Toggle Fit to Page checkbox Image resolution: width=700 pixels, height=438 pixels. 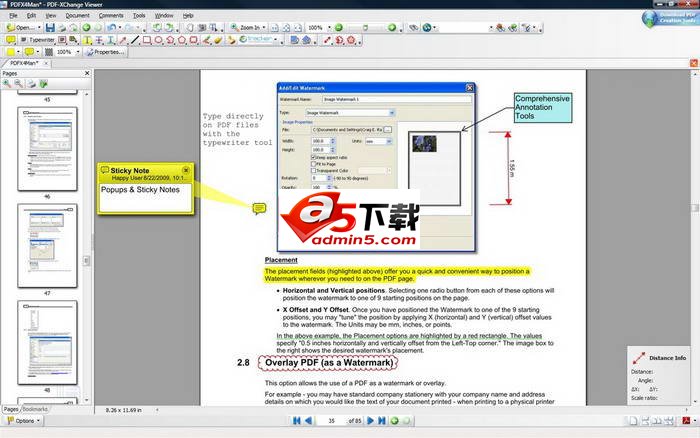313,164
